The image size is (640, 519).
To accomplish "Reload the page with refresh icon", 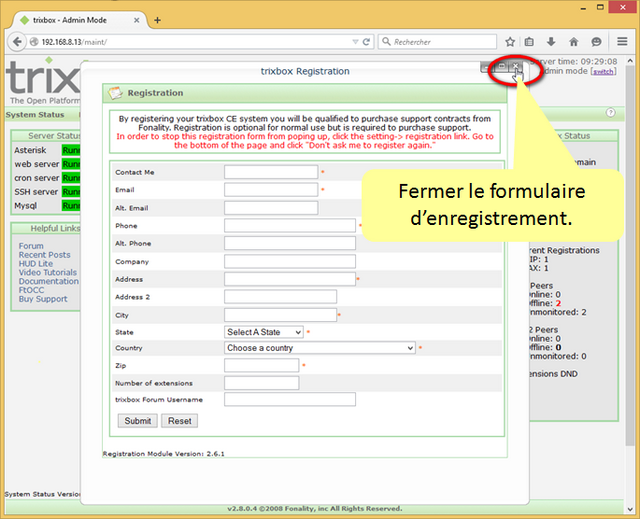I will click(366, 42).
